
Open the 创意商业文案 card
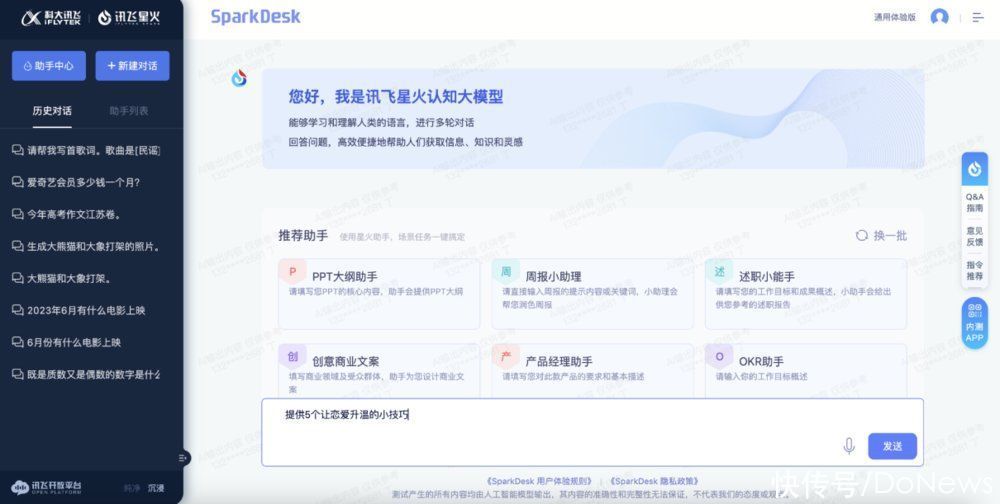379,371
